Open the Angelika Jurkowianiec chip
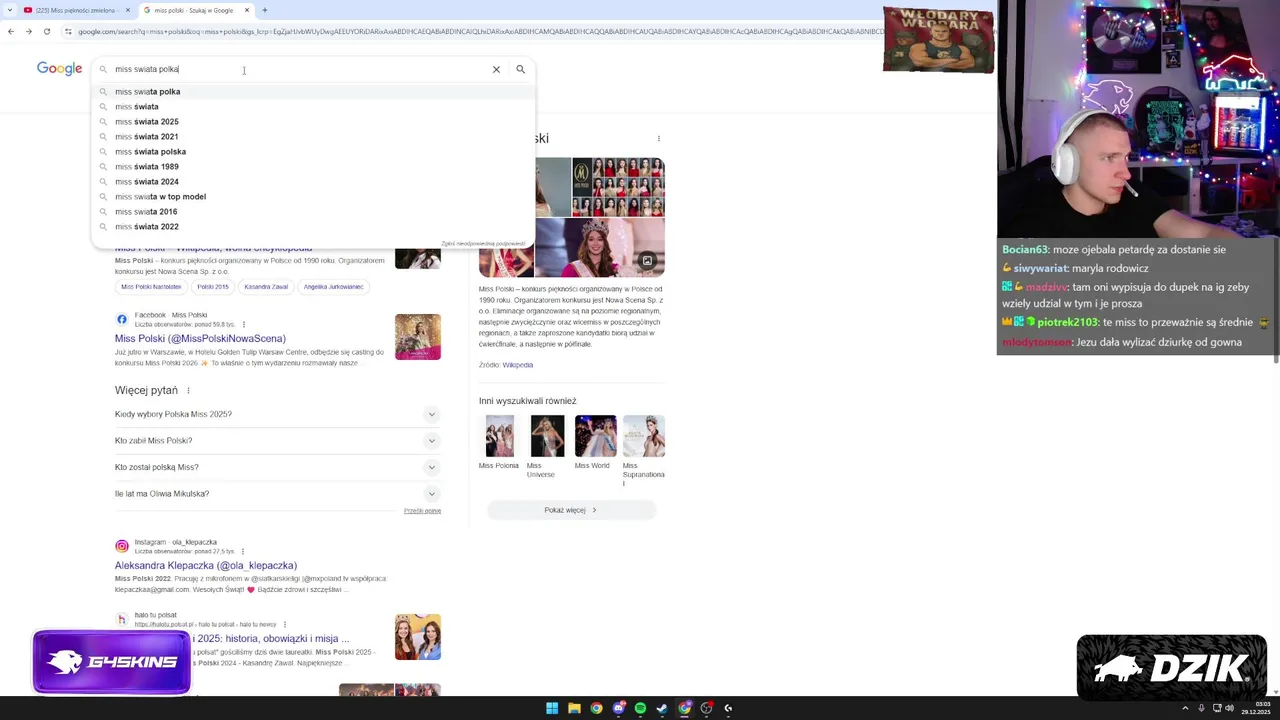 pyautogui.click(x=333, y=286)
